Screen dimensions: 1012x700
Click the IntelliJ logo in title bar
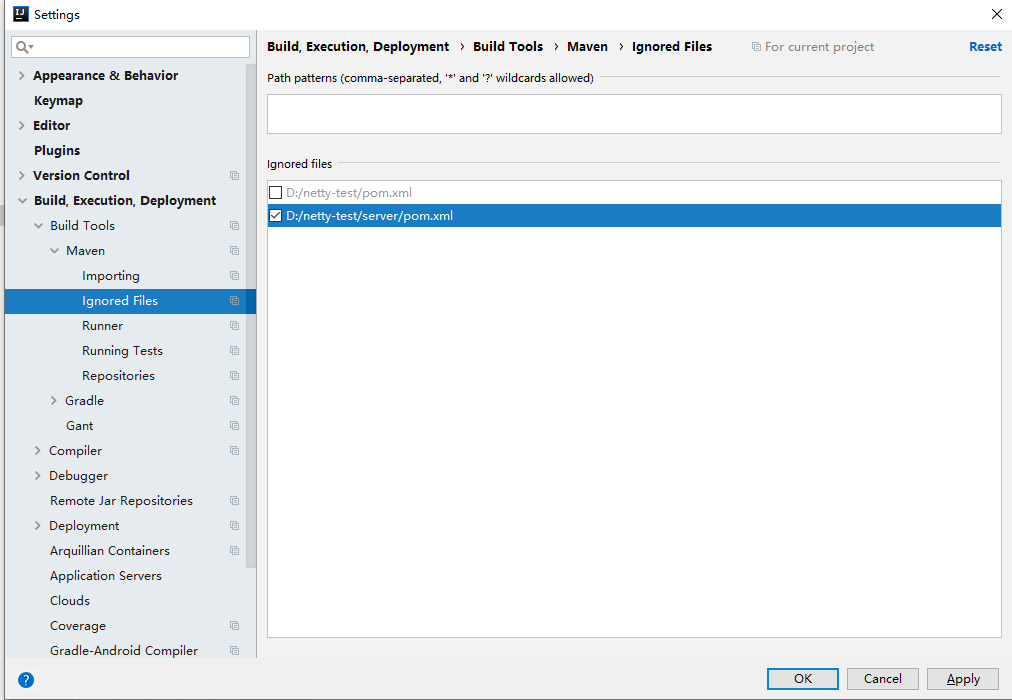pos(21,14)
